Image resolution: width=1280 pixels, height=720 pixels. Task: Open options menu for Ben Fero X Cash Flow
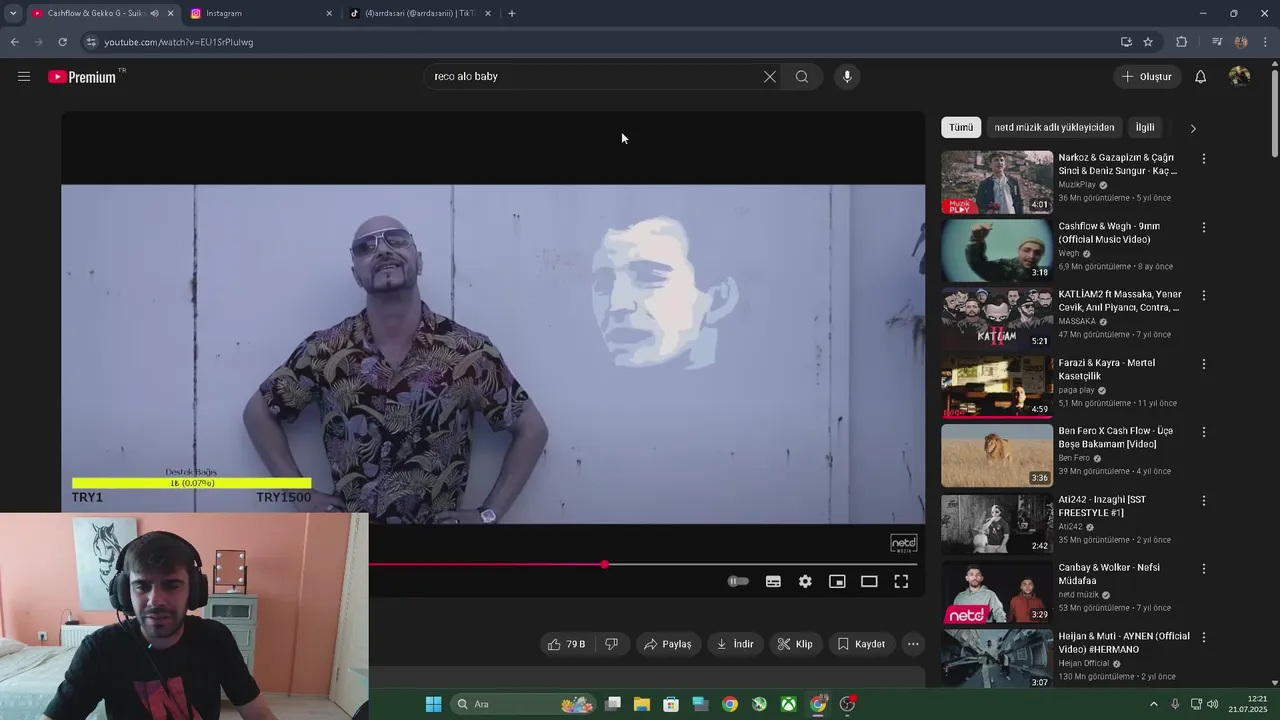(1204, 432)
